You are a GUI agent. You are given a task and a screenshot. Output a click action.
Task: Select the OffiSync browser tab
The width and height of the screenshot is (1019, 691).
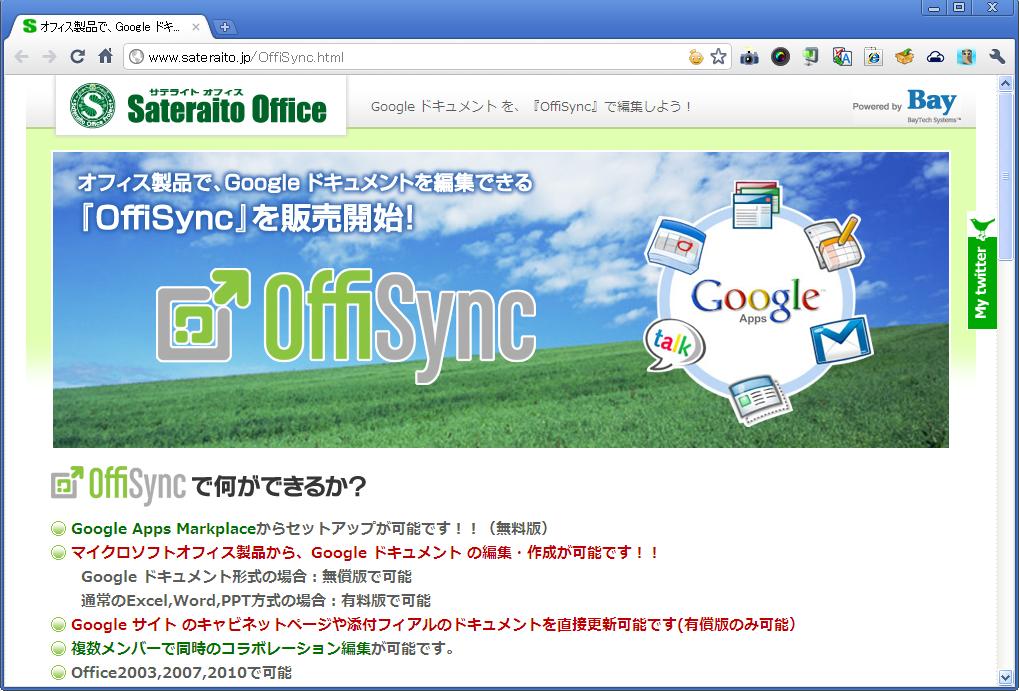click(110, 27)
